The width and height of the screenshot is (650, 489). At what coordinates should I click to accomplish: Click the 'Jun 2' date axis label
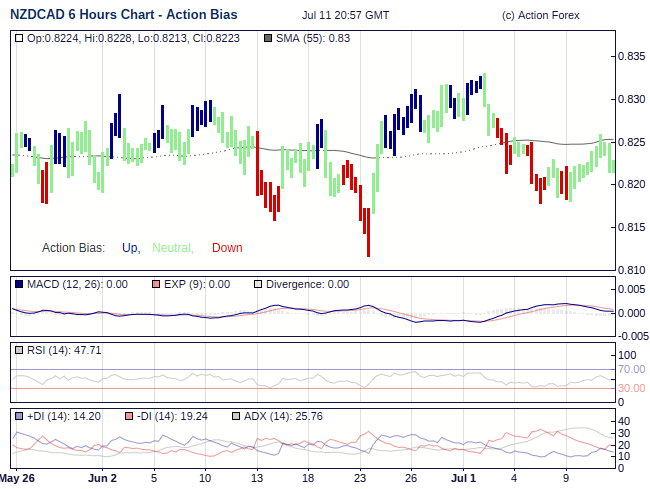tap(102, 478)
